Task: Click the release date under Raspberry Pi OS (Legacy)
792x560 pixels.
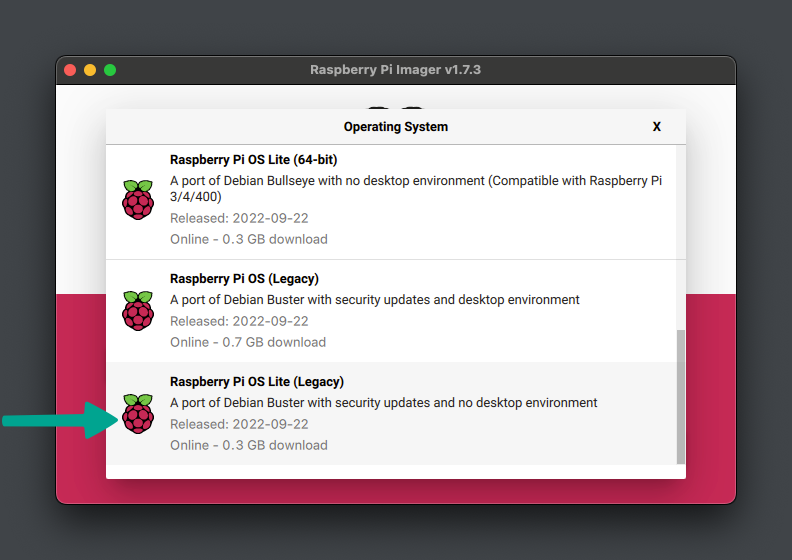Action: [239, 321]
